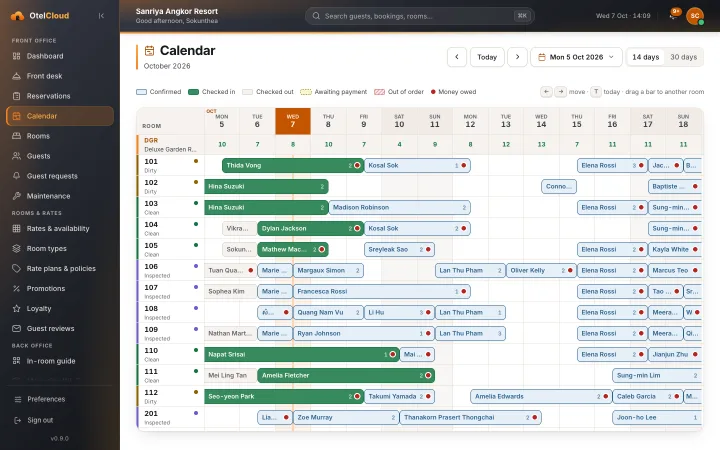
Task: Click the Rooms bed icon
Action: pyautogui.click(x=17, y=136)
